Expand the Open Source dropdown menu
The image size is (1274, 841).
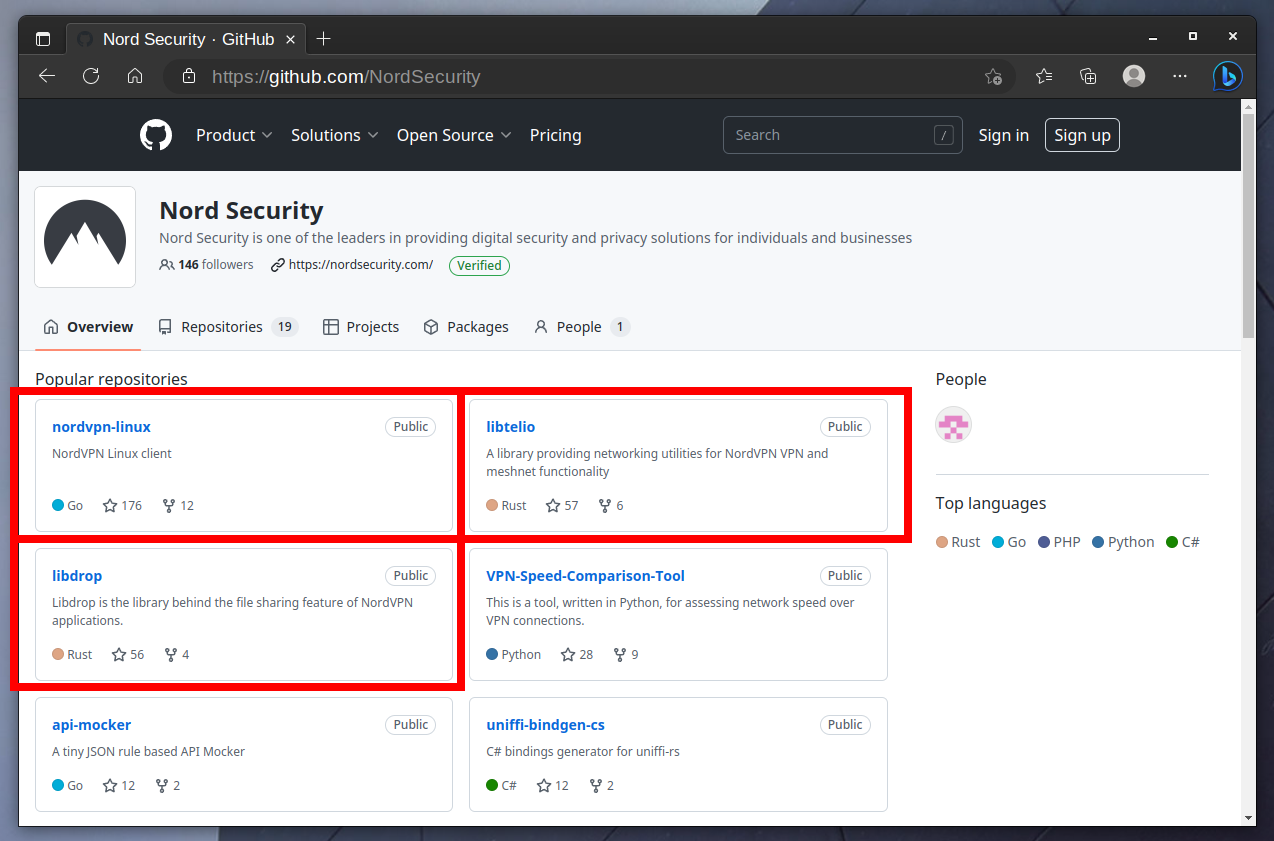(x=454, y=135)
